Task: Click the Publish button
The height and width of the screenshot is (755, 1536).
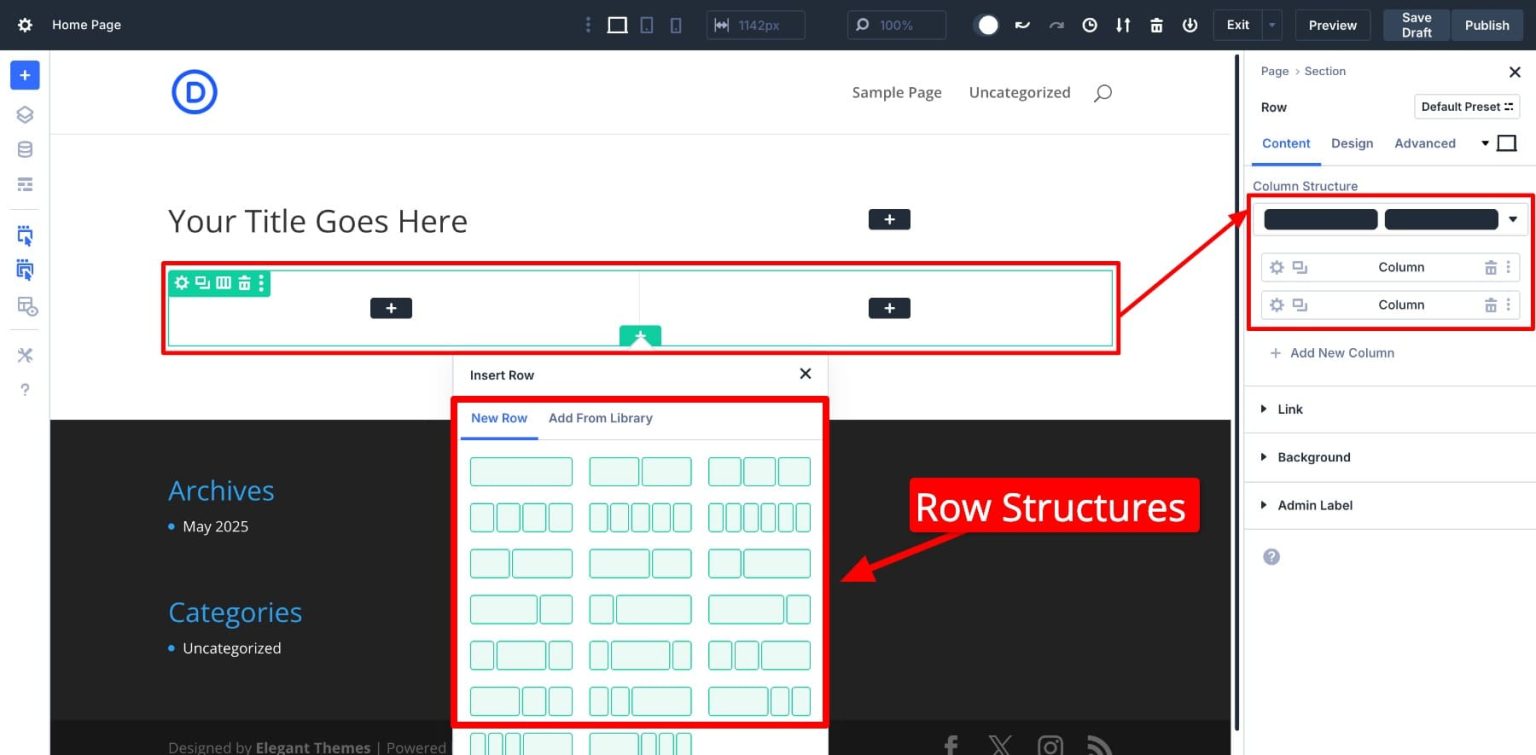Action: pyautogui.click(x=1487, y=25)
